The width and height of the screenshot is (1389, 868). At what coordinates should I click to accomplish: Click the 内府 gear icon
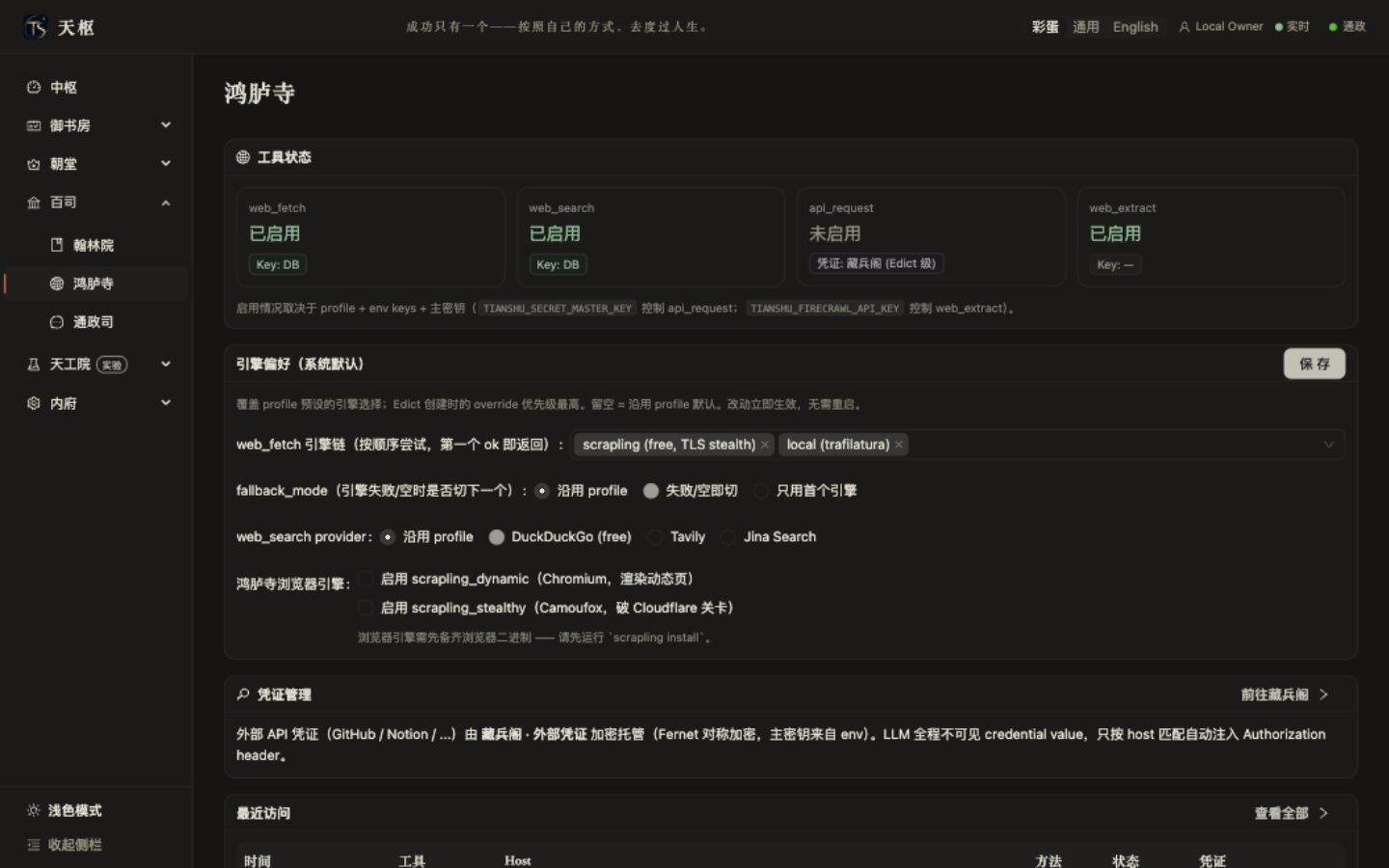click(x=34, y=403)
